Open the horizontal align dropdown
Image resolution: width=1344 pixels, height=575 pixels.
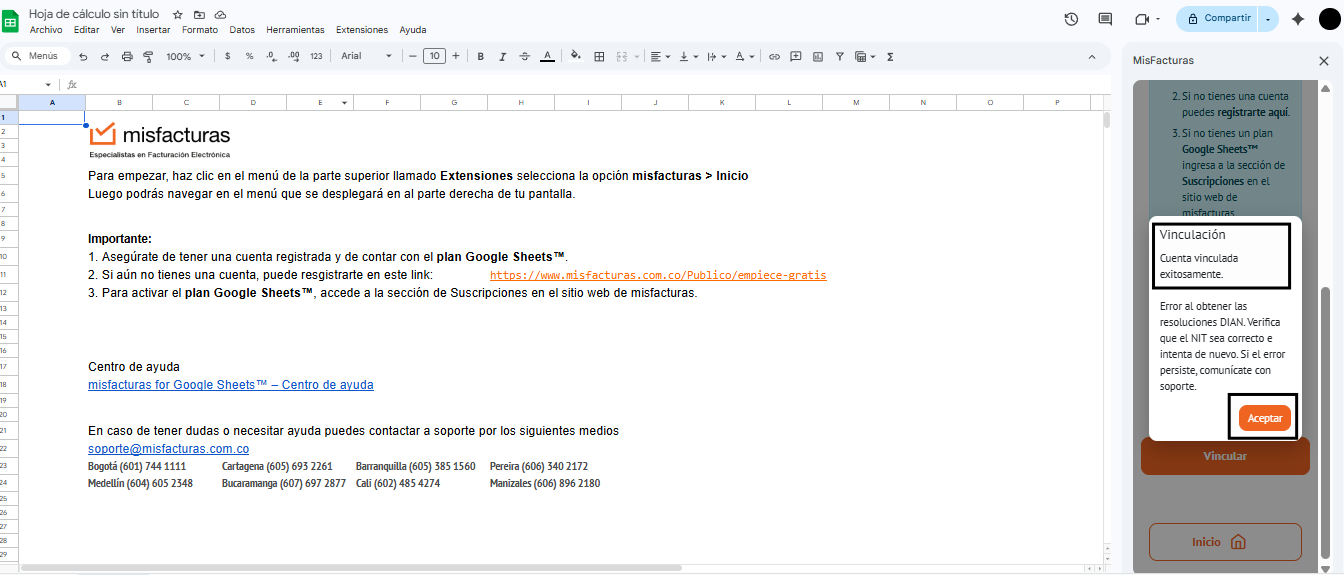pyautogui.click(x=660, y=57)
